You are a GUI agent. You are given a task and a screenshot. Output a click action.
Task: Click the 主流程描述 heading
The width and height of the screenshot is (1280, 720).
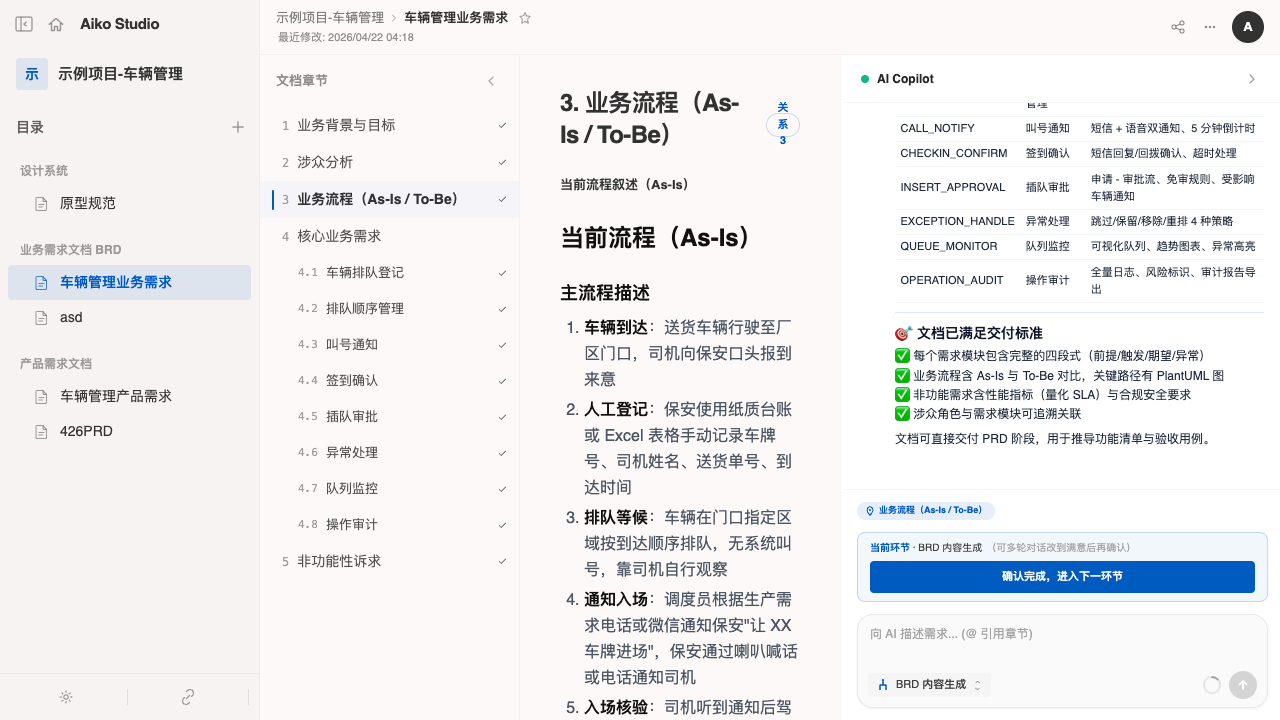[605, 293]
